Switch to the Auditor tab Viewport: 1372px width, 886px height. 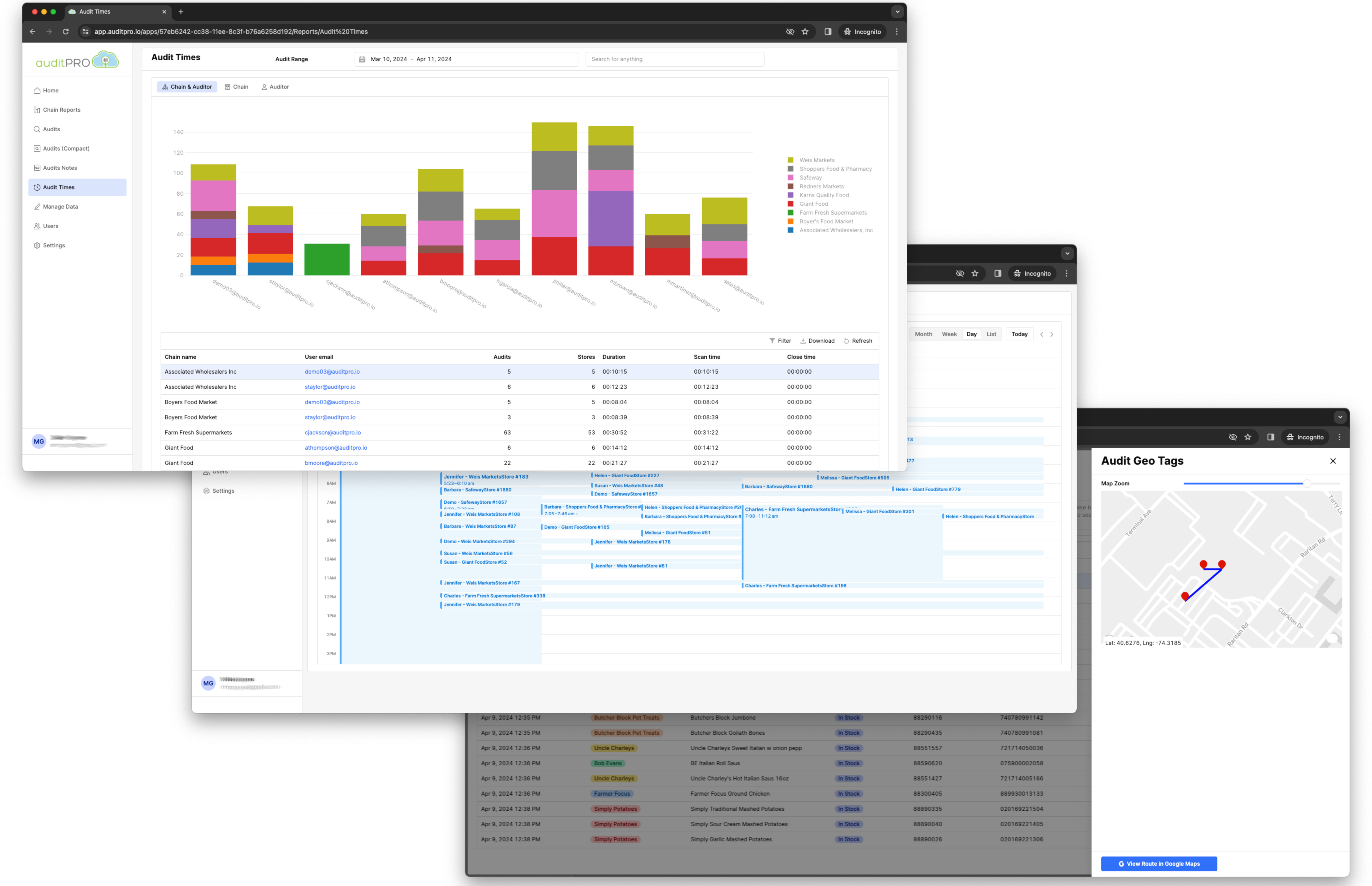pos(276,87)
